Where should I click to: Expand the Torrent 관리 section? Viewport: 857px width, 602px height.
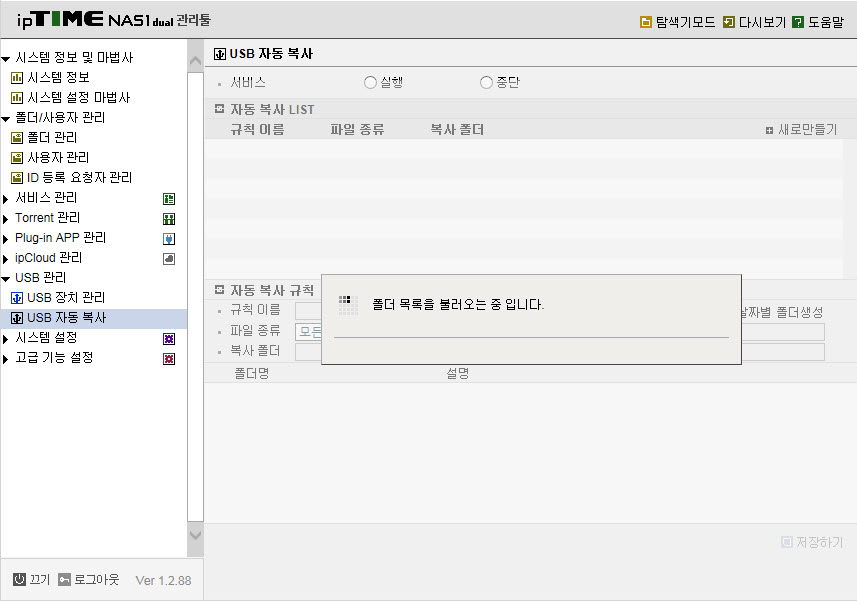coord(5,219)
